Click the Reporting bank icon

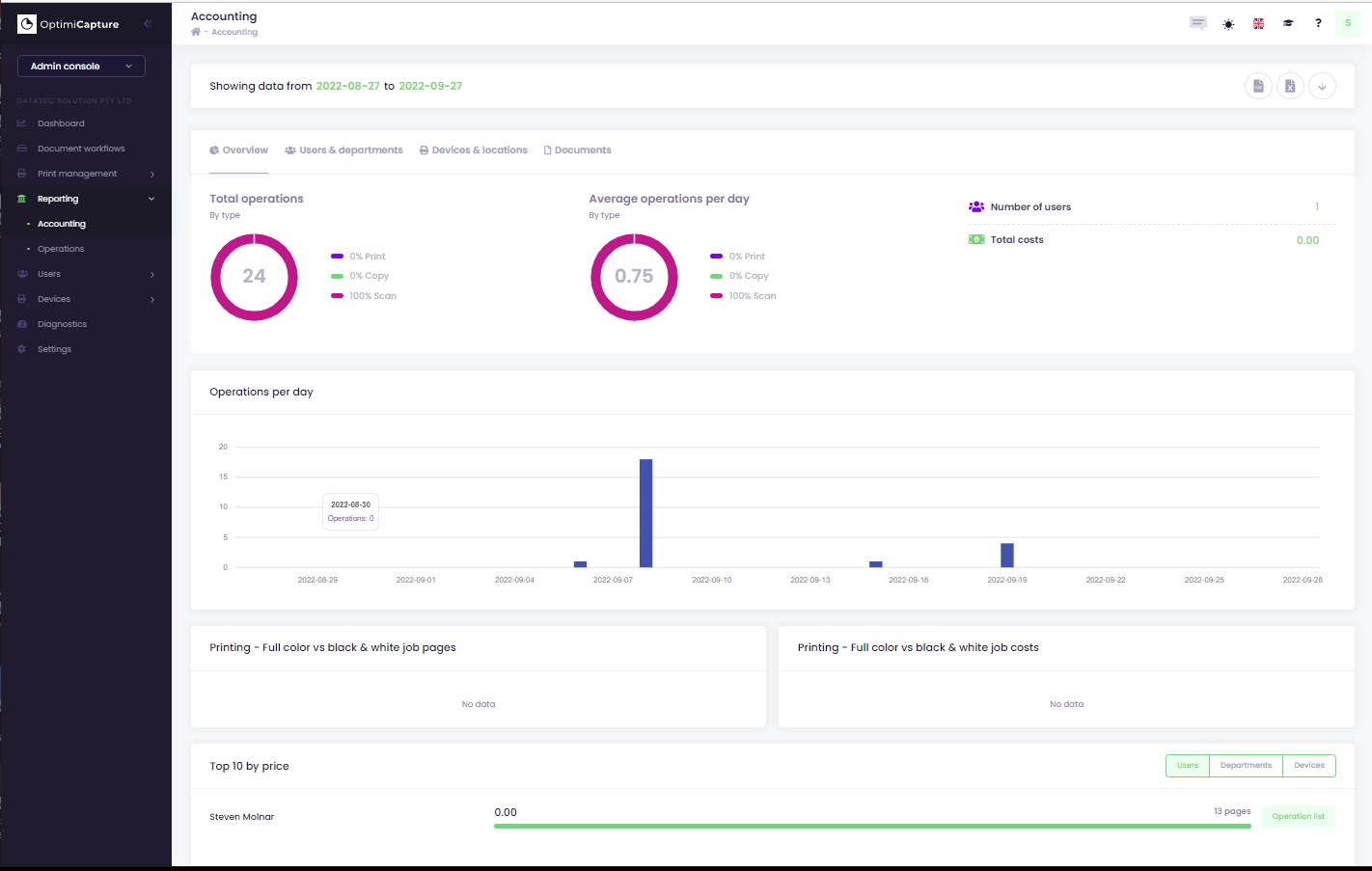tap(21, 199)
